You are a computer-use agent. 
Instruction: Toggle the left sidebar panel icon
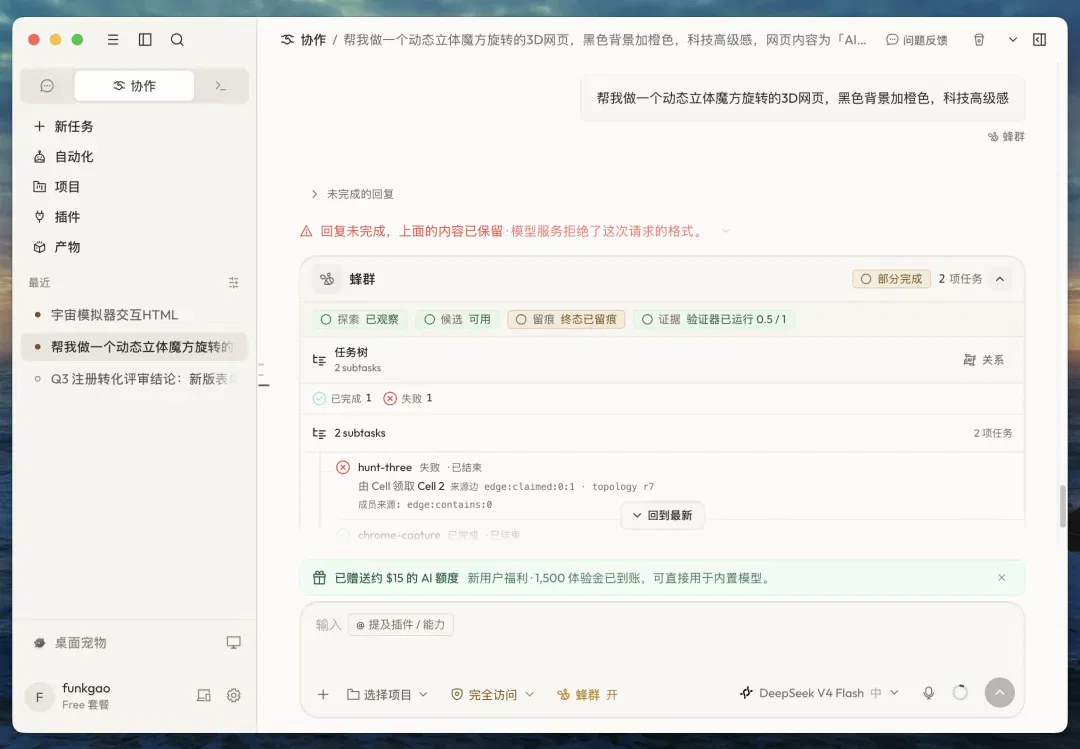tap(145, 40)
